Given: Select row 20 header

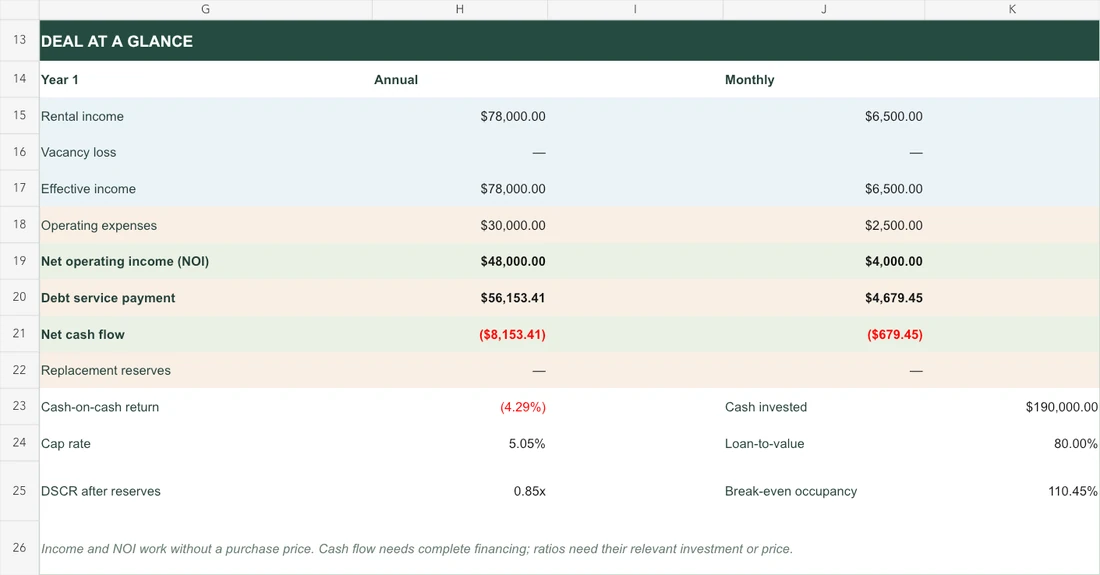Looking at the screenshot, I should pyautogui.click(x=20, y=297).
